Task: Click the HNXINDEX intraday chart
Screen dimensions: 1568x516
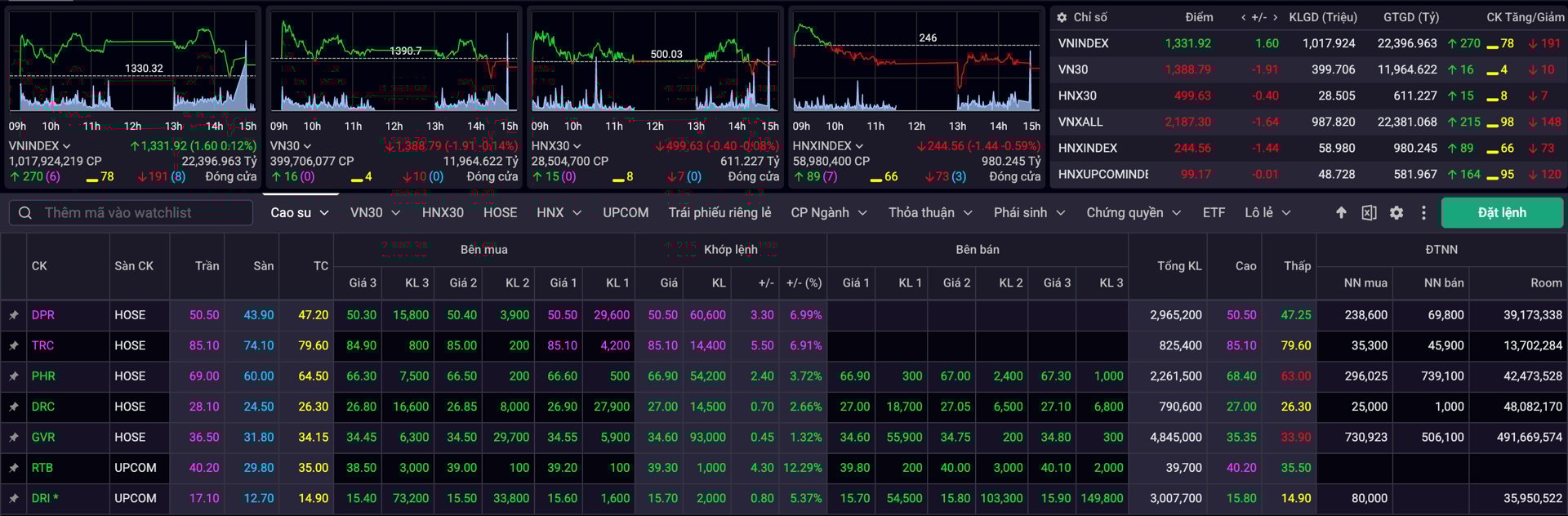Action: [916, 69]
